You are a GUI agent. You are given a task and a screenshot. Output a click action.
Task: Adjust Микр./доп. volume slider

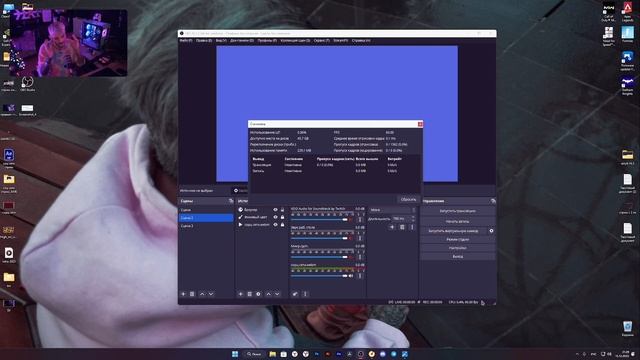point(319,257)
